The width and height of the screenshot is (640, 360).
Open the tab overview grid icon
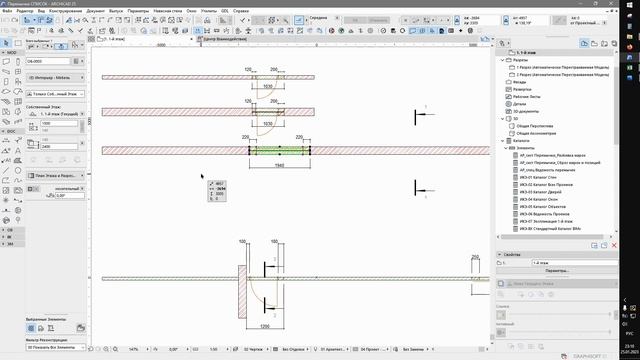click(91, 39)
